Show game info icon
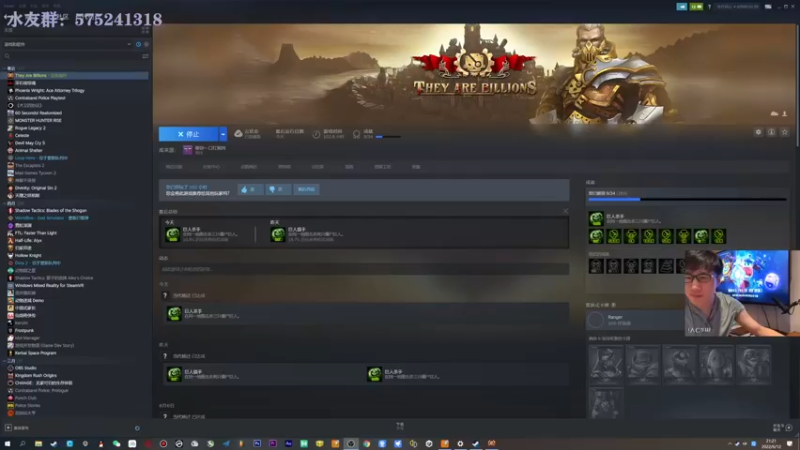The image size is (800, 450). click(771, 132)
